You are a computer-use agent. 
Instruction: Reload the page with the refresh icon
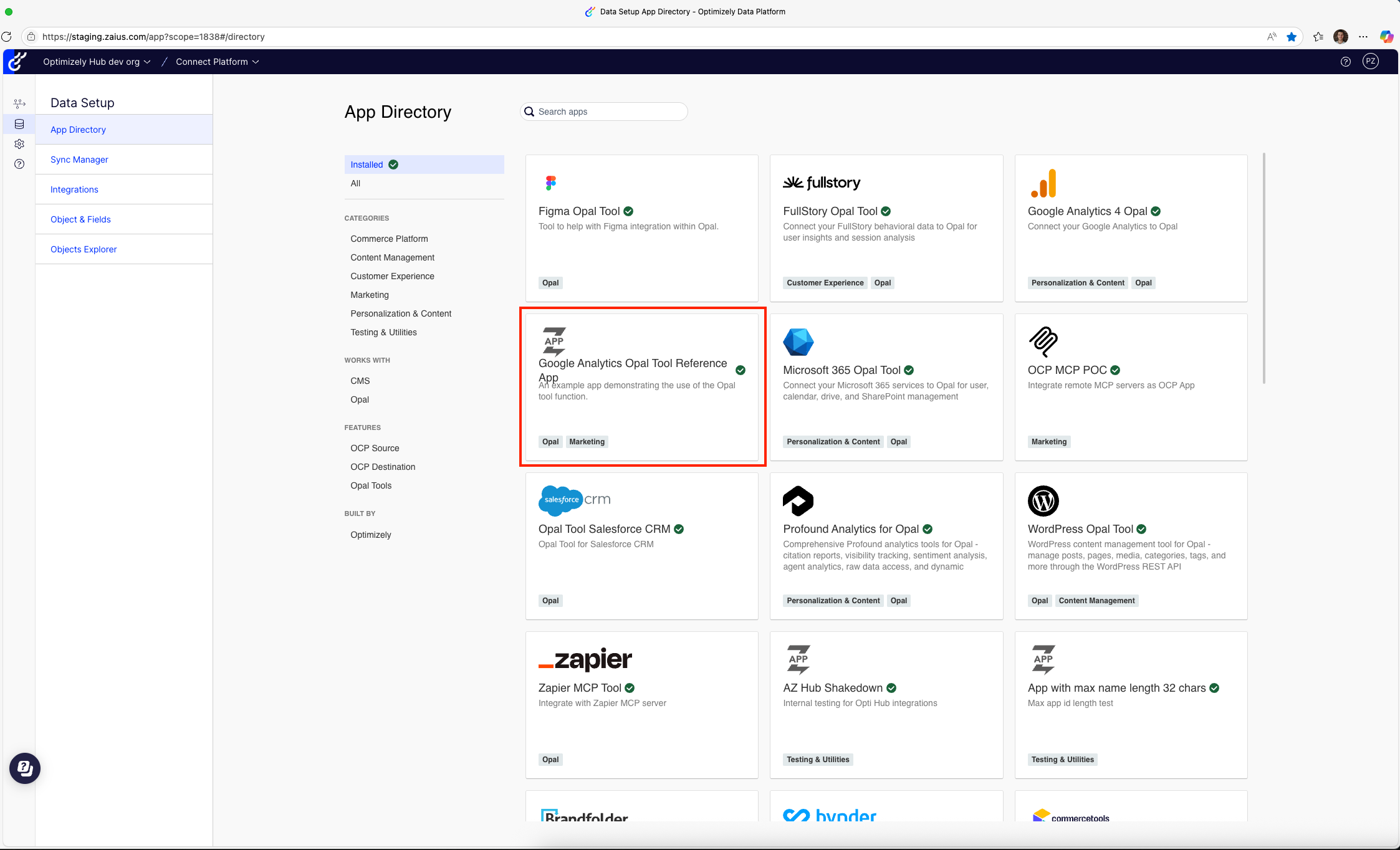click(7, 37)
